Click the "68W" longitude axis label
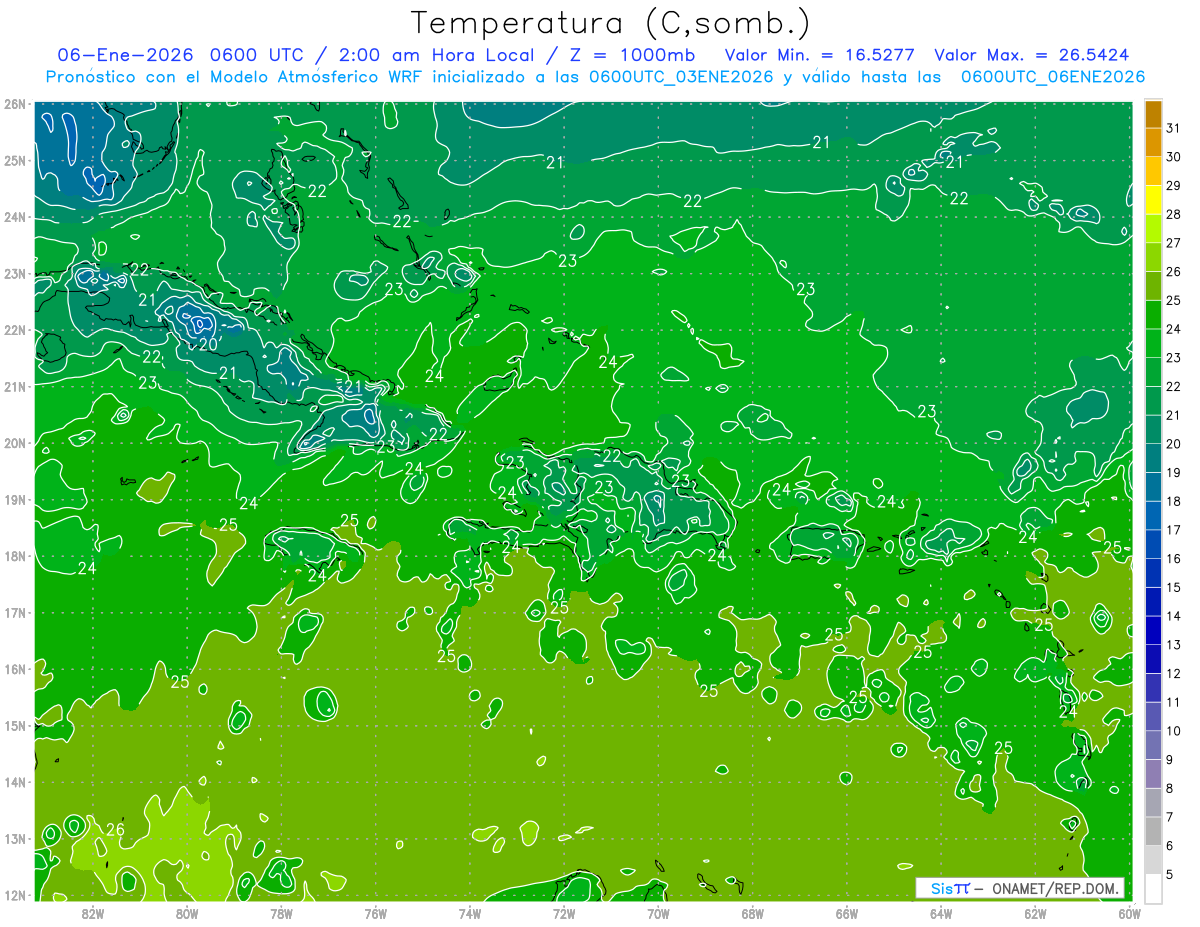 752,913
